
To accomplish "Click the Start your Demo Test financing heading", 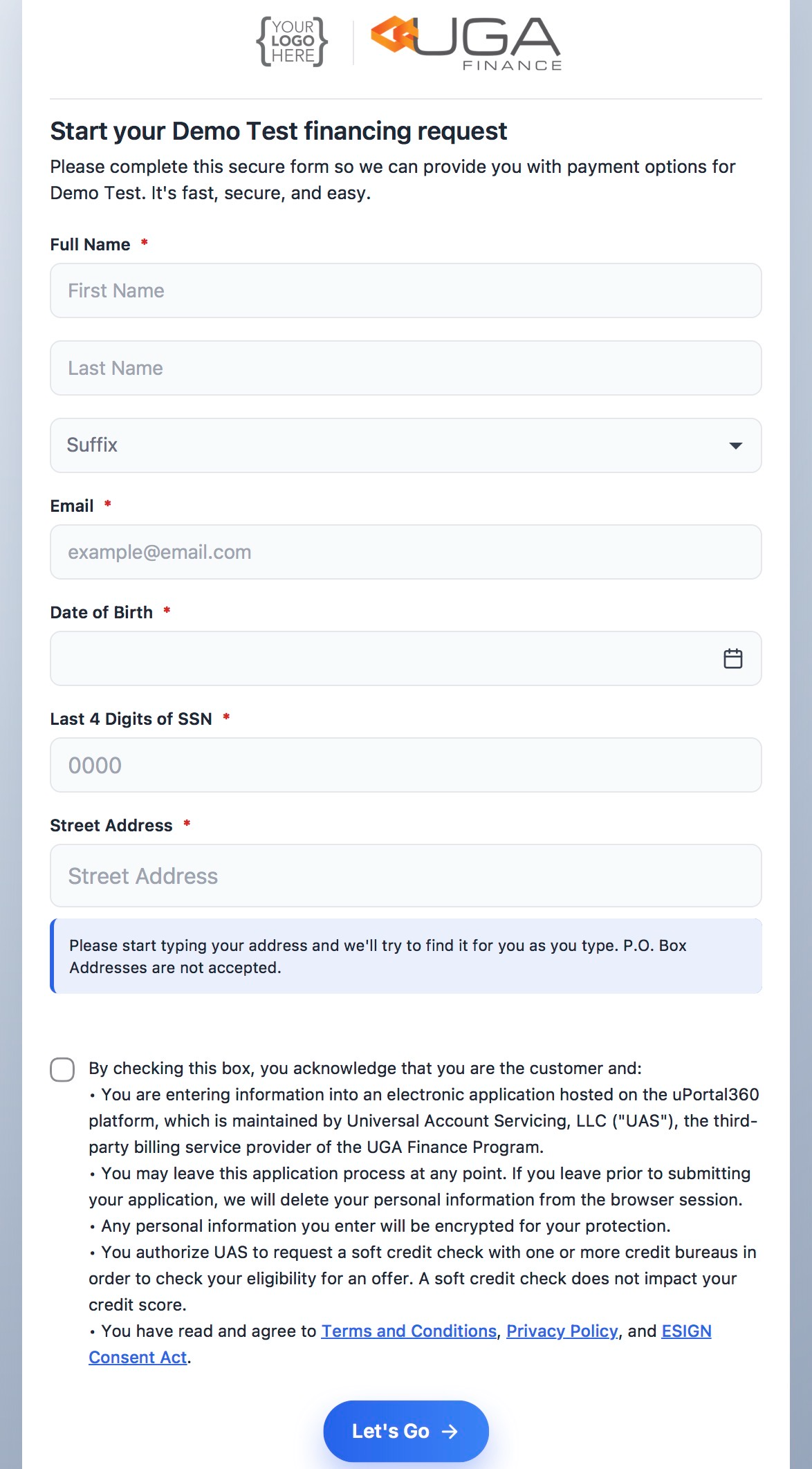I will pyautogui.click(x=278, y=131).
